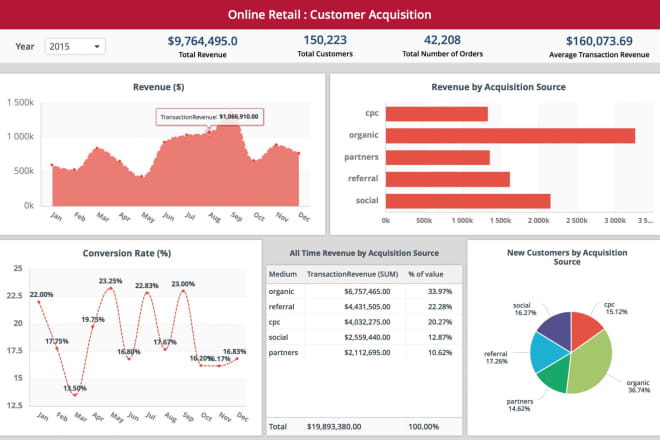Click the partners bar in revenue chart
Screen dimensions: 660x440
437,157
